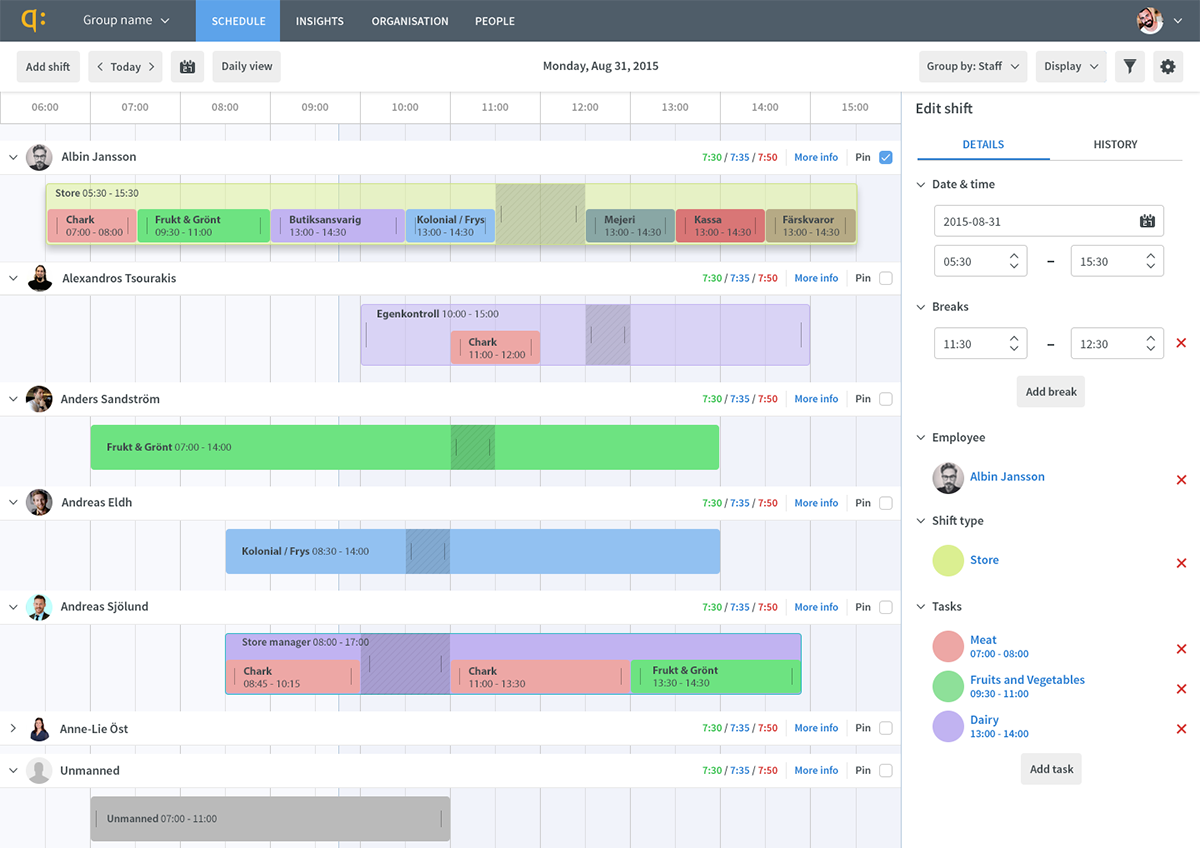This screenshot has width=1200, height=848.
Task: Remove the Store shift type
Action: coord(1181,563)
